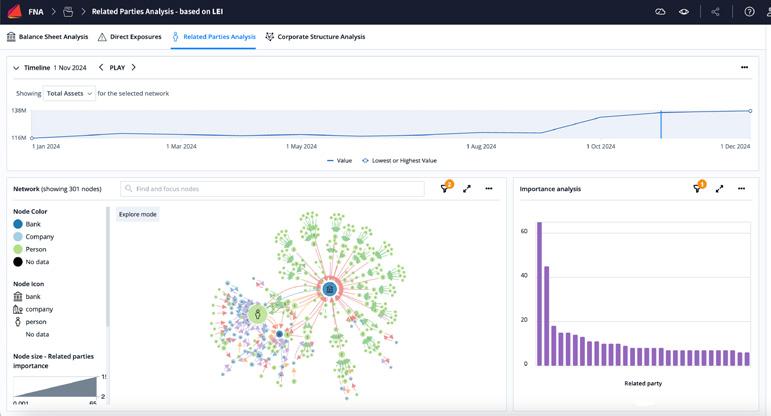Select the Company light blue color swatch
This screenshot has width=771, height=416.
[x=18, y=237]
